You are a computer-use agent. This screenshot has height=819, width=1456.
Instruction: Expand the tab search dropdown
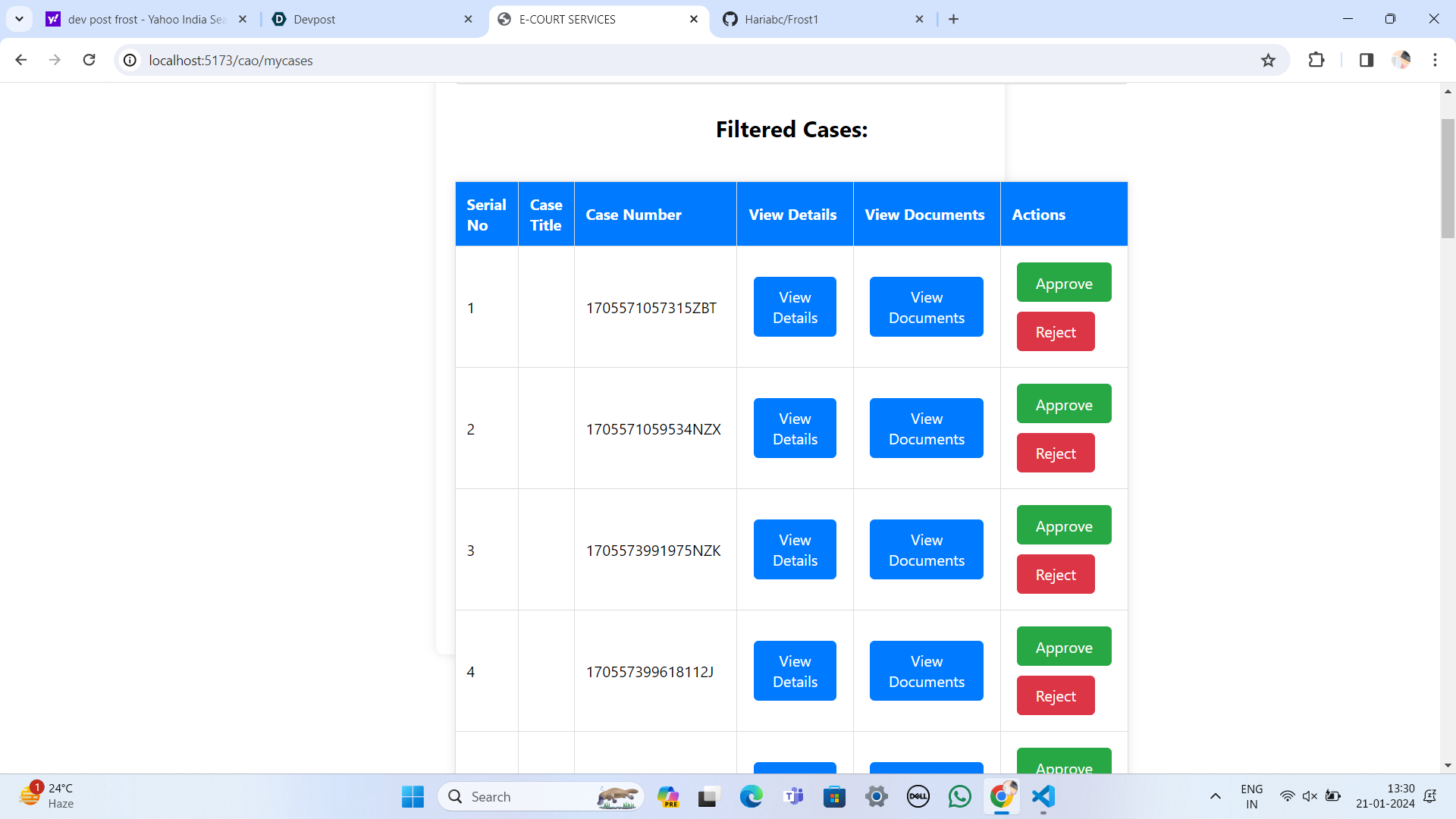[19, 19]
